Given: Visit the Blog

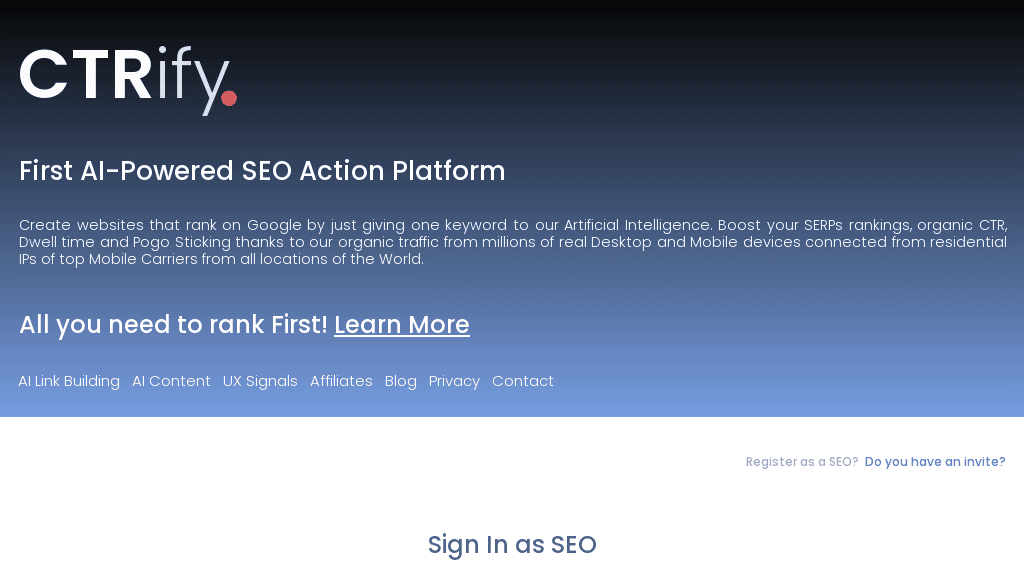Looking at the screenshot, I should (400, 381).
